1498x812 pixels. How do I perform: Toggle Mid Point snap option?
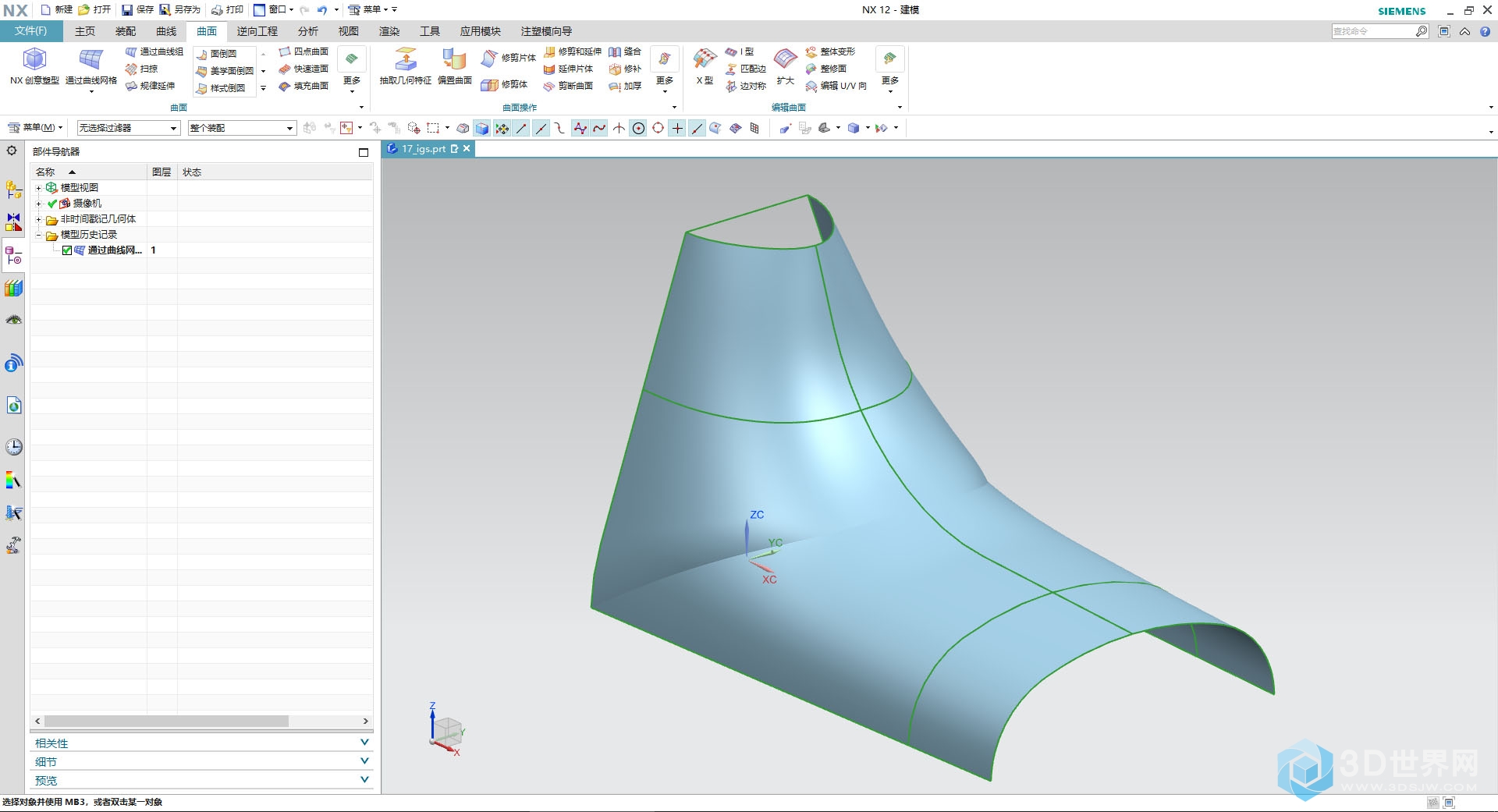[541, 128]
